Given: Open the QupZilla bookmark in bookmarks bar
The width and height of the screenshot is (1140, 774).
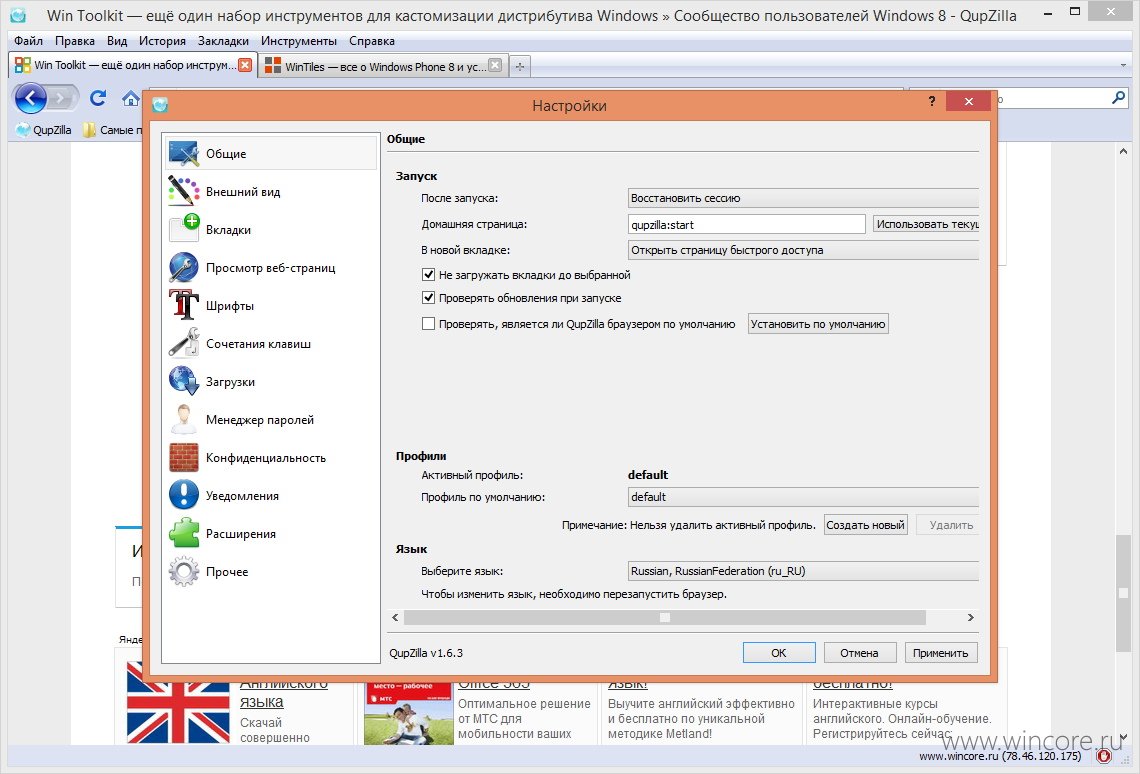Looking at the screenshot, I should (44, 130).
